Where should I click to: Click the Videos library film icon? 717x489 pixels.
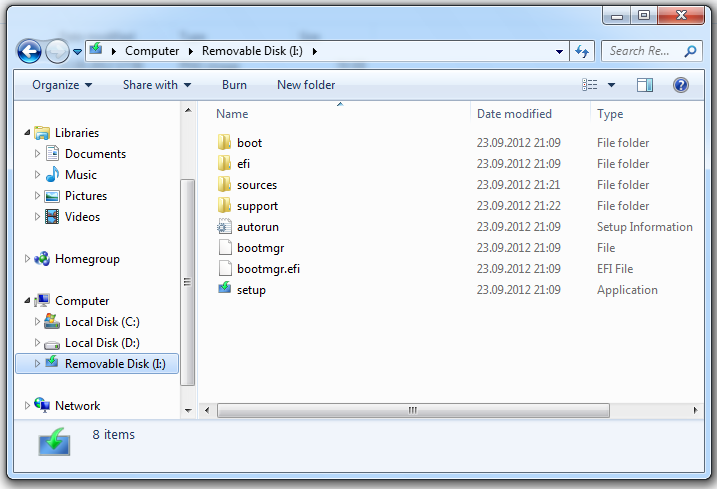[53, 217]
